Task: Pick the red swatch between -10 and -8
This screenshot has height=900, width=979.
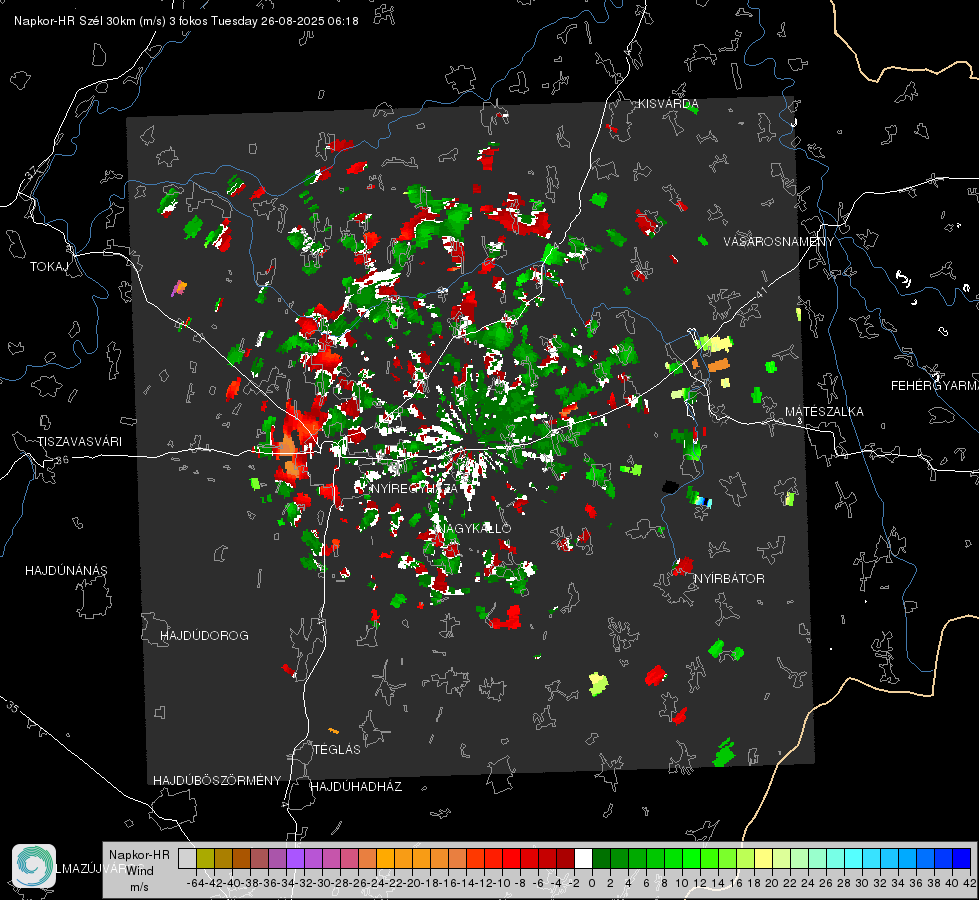Action: 511,858
